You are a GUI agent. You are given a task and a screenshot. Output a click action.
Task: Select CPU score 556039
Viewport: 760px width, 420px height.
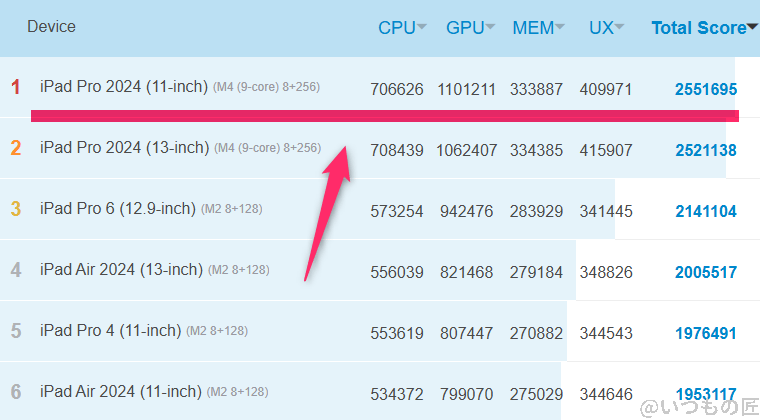pos(397,272)
